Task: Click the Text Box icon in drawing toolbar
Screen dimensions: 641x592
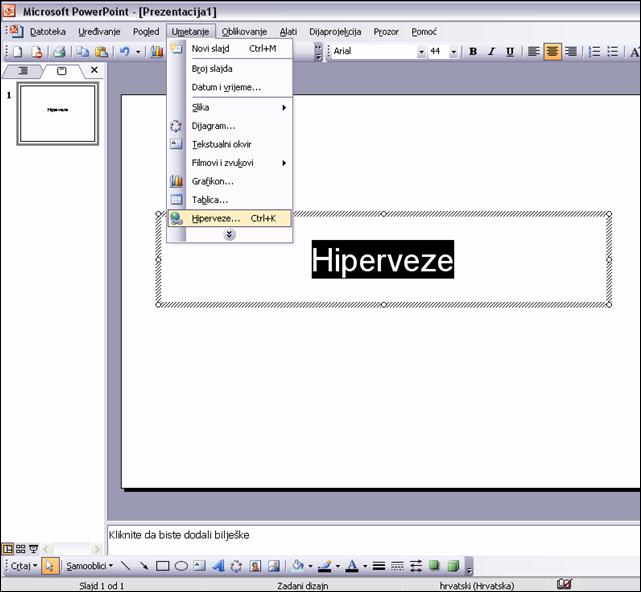Action: click(x=199, y=566)
